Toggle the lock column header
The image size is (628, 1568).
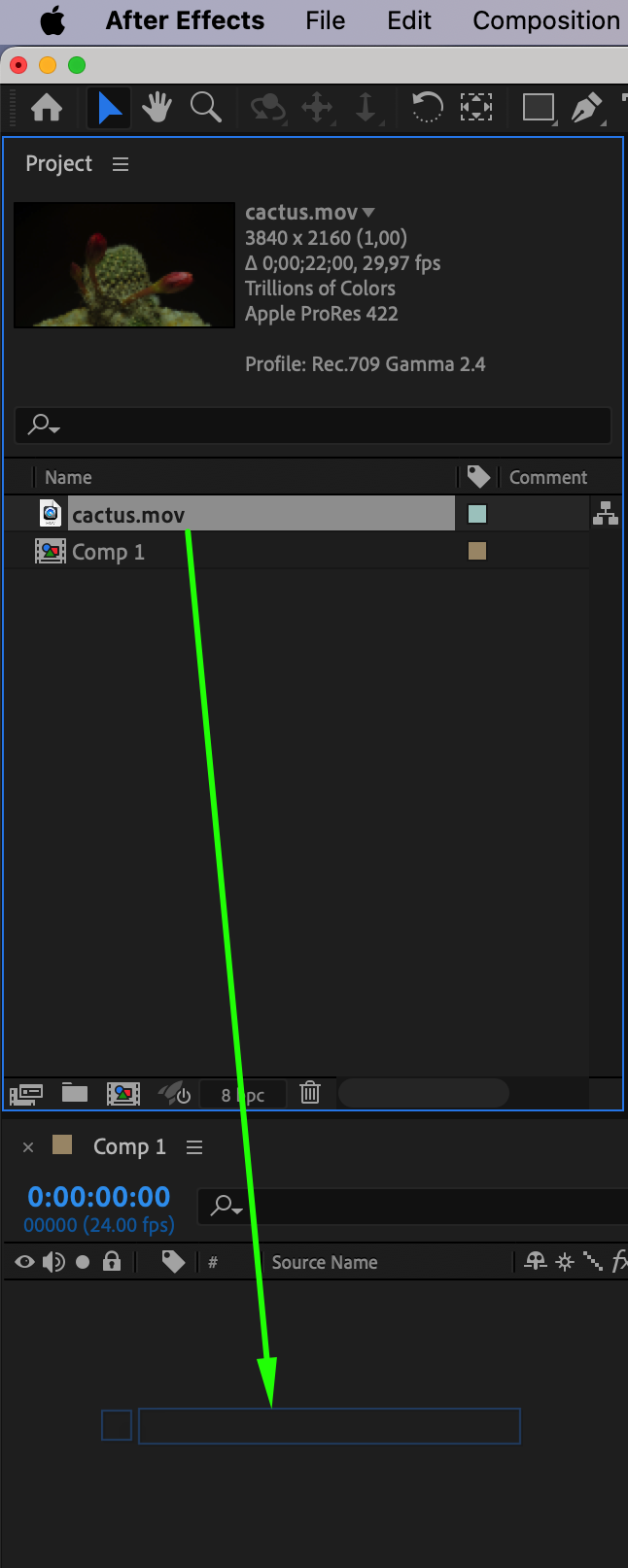tap(112, 1261)
